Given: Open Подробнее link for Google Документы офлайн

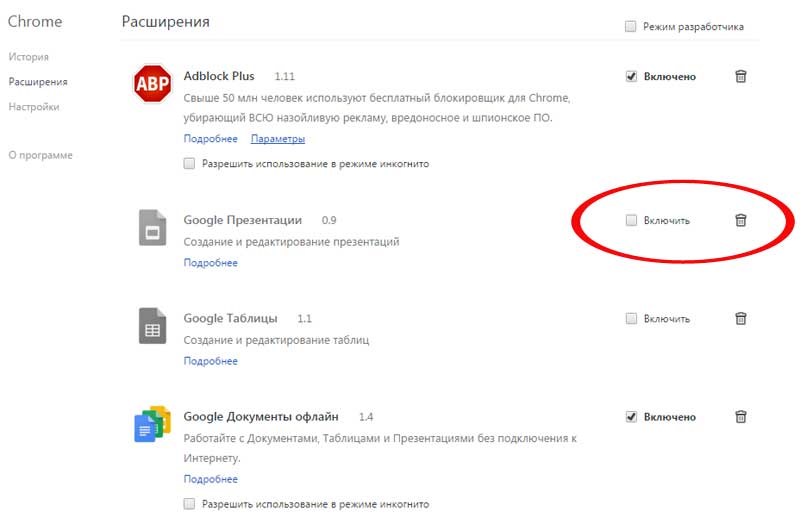Looking at the screenshot, I should coord(210,479).
